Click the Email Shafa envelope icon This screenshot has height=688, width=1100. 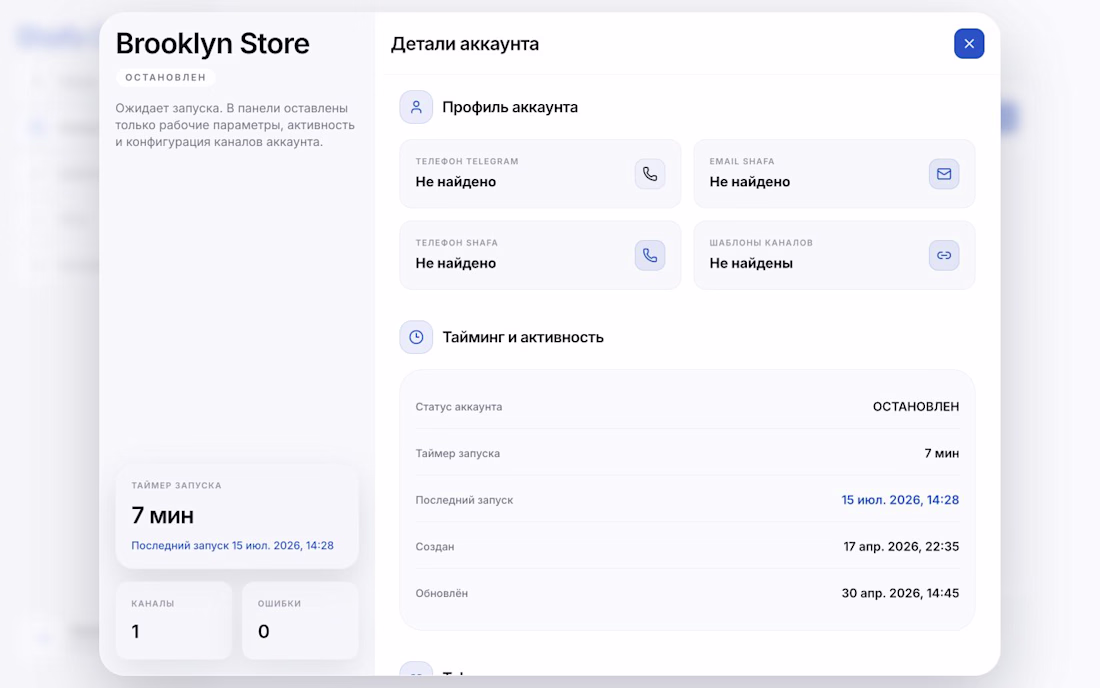944,174
